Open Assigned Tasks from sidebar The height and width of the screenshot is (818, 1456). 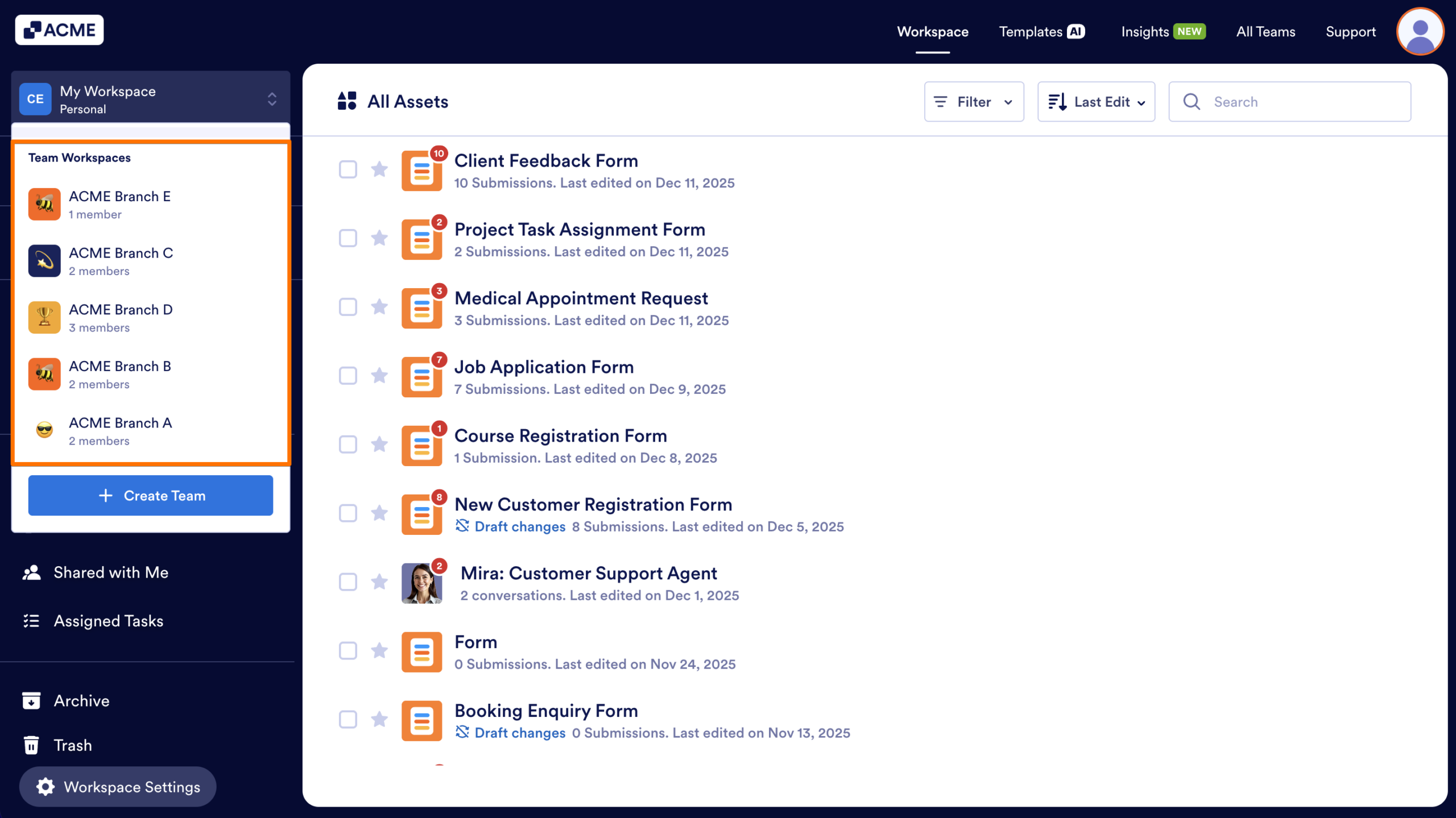click(109, 621)
